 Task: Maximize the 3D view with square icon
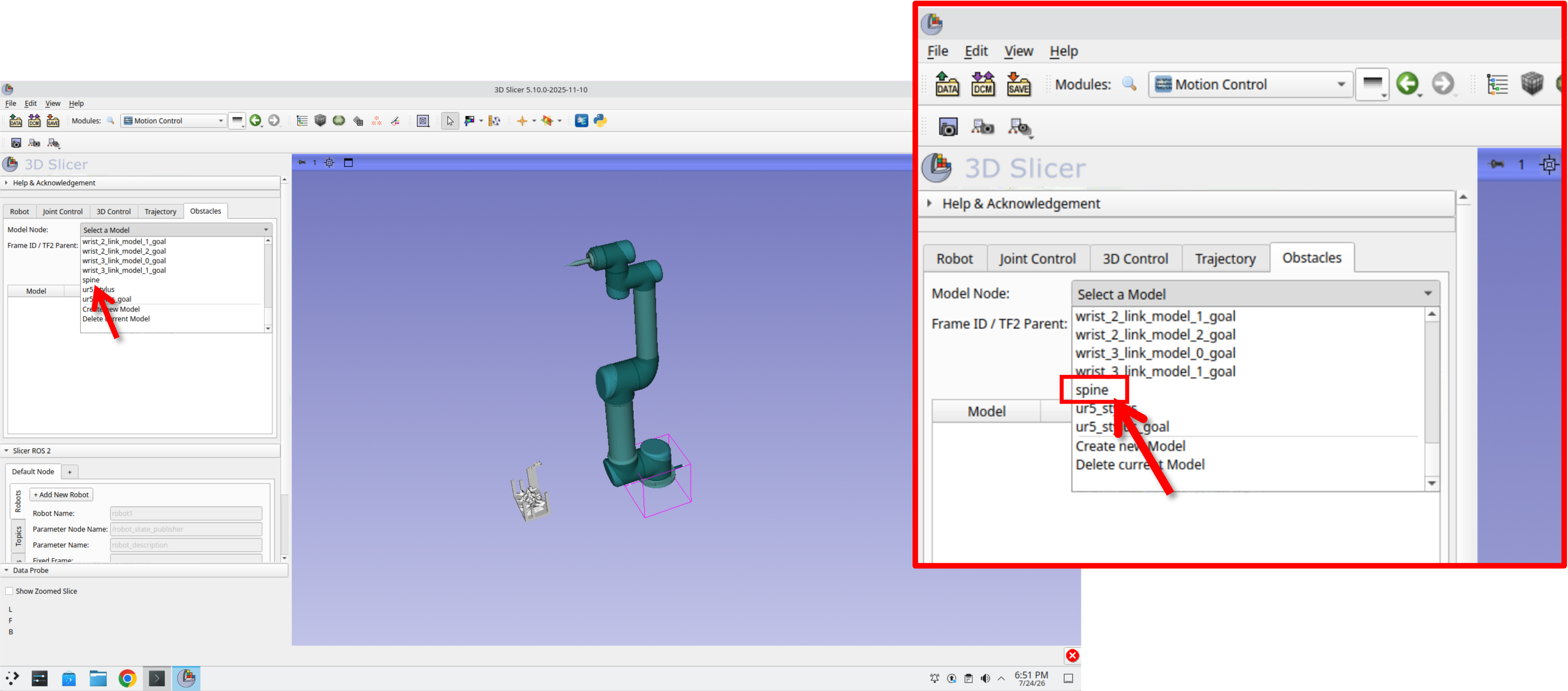348,163
